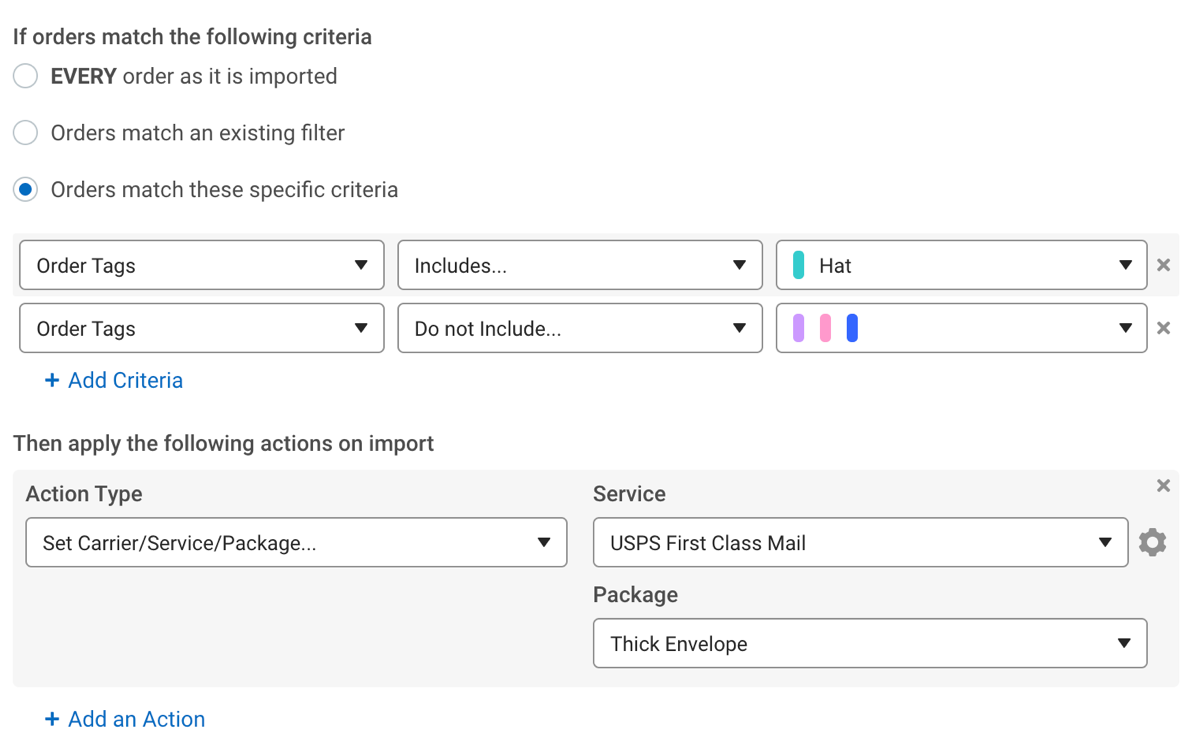Choose Orders match an existing filter
The image size is (1200, 752).
click(x=25, y=132)
